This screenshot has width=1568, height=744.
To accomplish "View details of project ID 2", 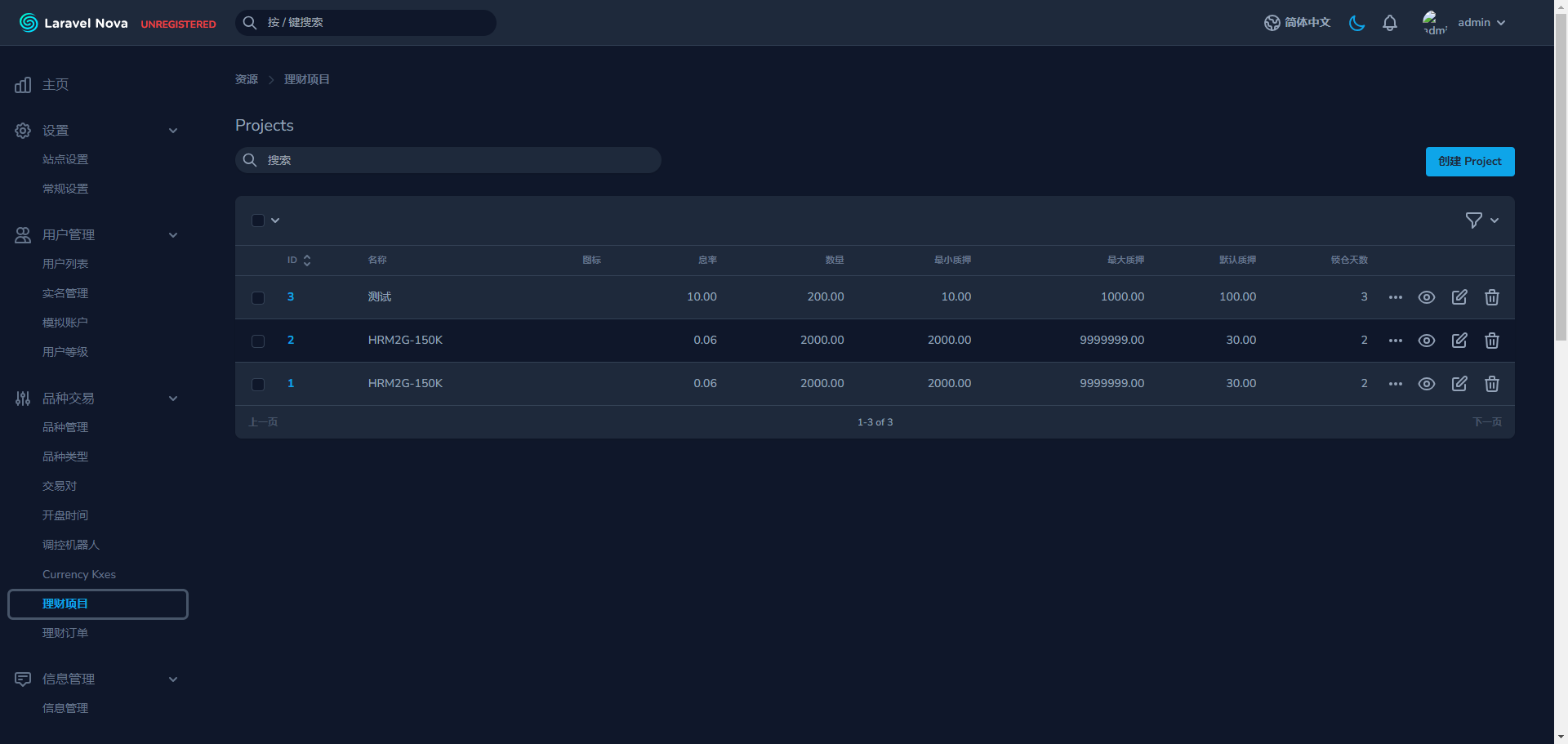I will (1426, 341).
